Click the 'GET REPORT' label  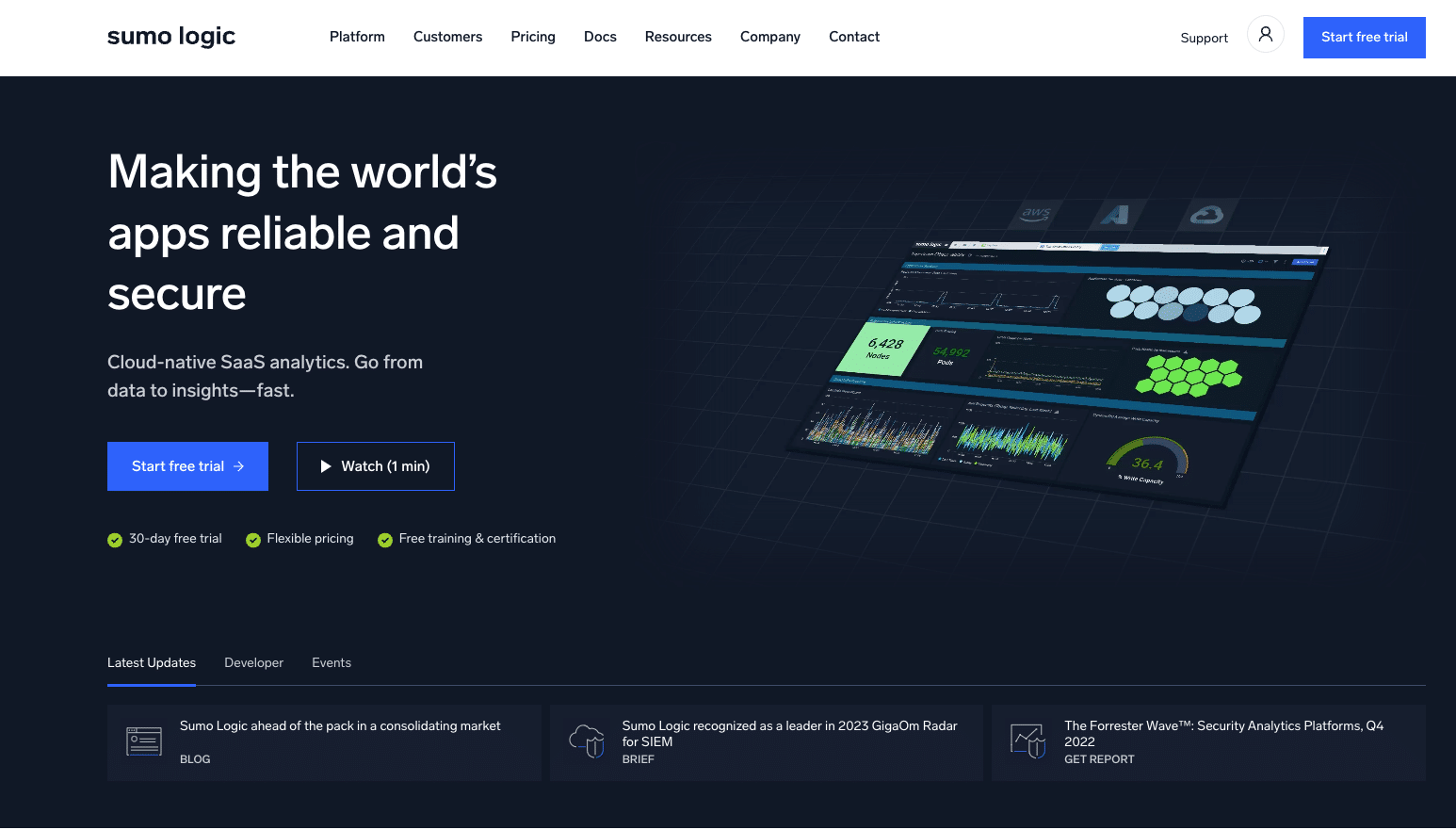[x=1099, y=759]
